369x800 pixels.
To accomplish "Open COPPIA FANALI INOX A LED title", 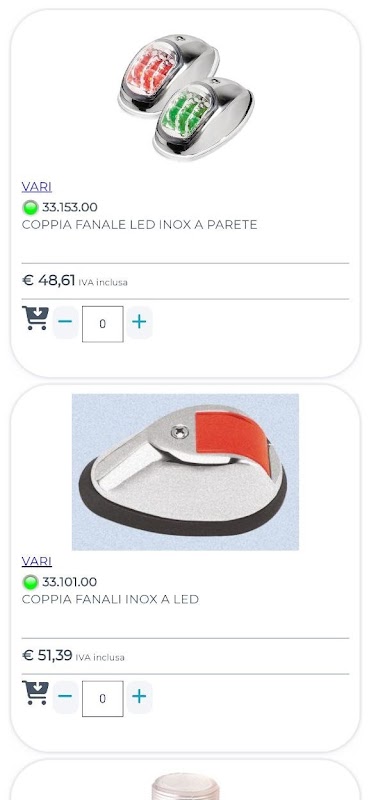I will pyautogui.click(x=110, y=599).
